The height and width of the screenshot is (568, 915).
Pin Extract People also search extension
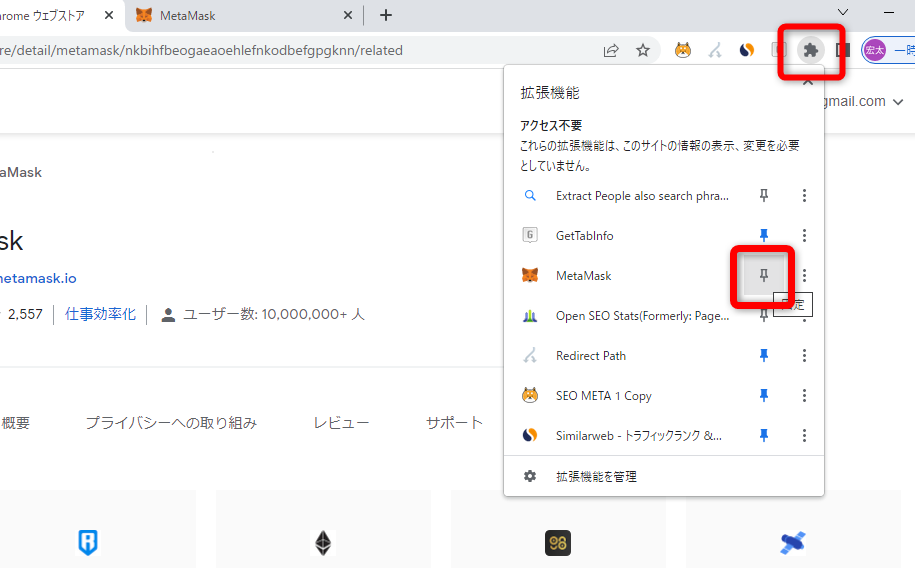point(763,196)
